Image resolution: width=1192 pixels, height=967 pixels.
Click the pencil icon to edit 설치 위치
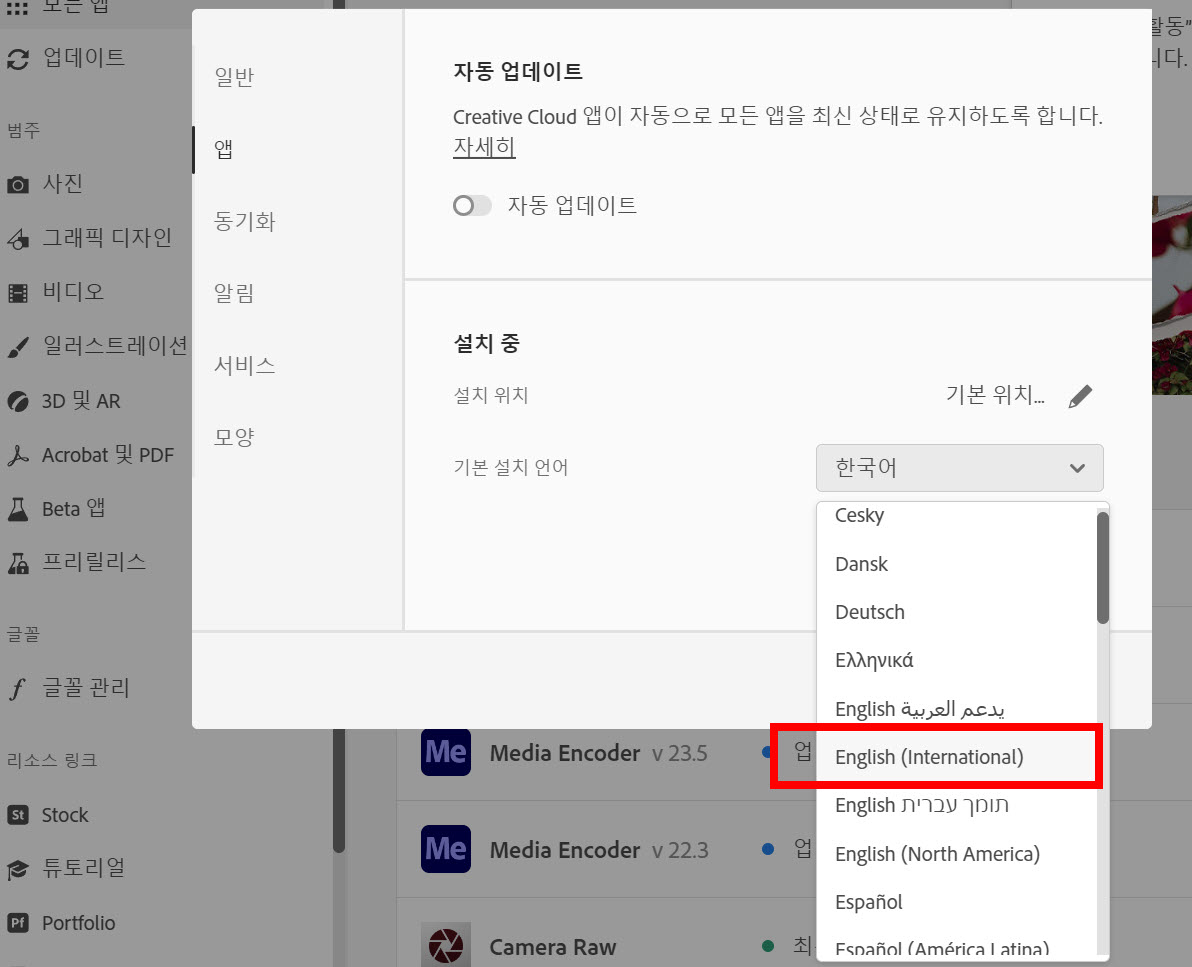[x=1080, y=396]
